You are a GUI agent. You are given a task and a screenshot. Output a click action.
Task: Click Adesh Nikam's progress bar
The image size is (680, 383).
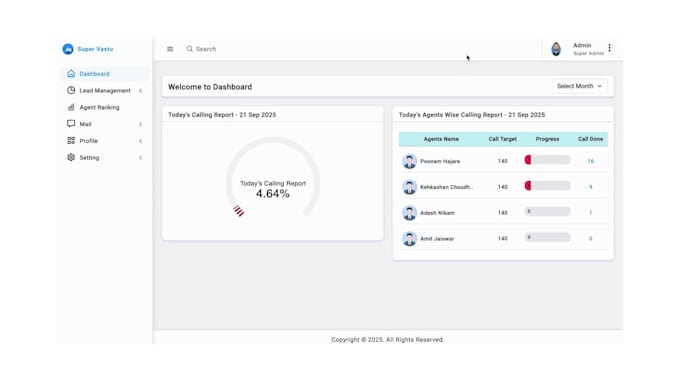547,211
